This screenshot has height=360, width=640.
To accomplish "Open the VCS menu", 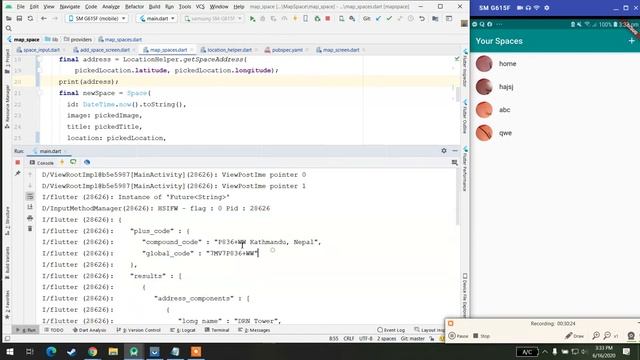I will click(x=200, y=7).
